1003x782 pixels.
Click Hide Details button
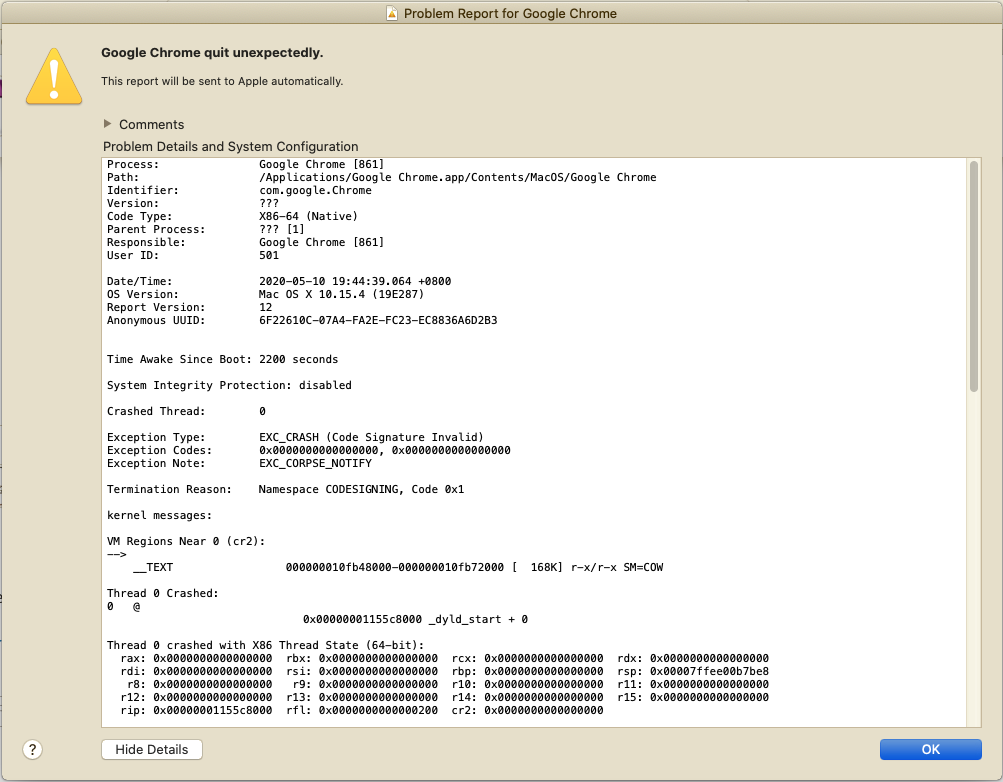[152, 749]
